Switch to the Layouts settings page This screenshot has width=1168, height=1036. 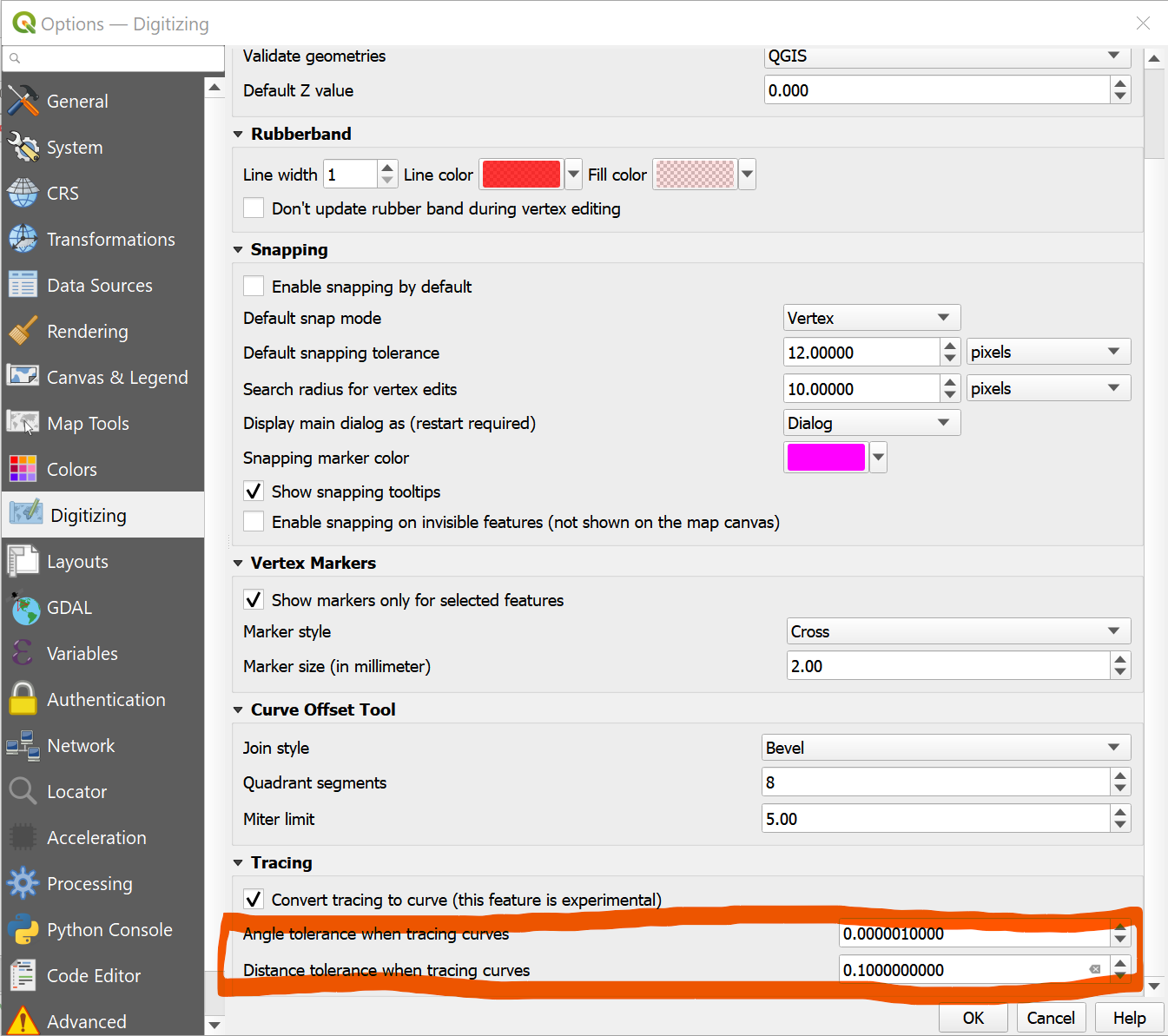click(78, 562)
